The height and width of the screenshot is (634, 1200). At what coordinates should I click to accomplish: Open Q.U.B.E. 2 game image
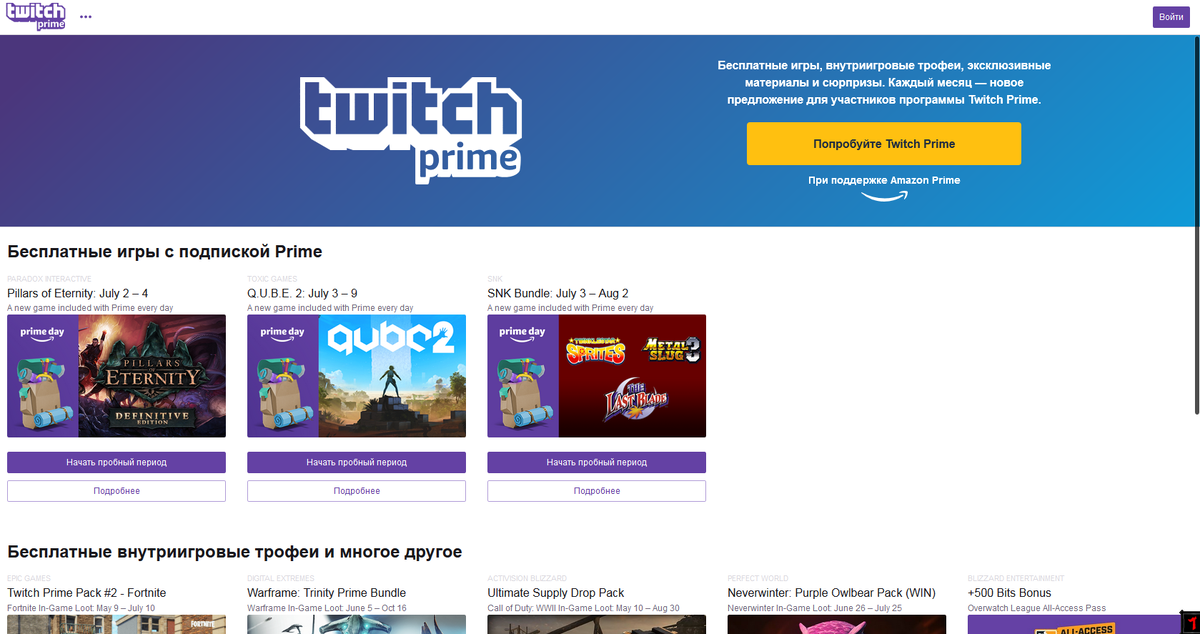[356, 376]
